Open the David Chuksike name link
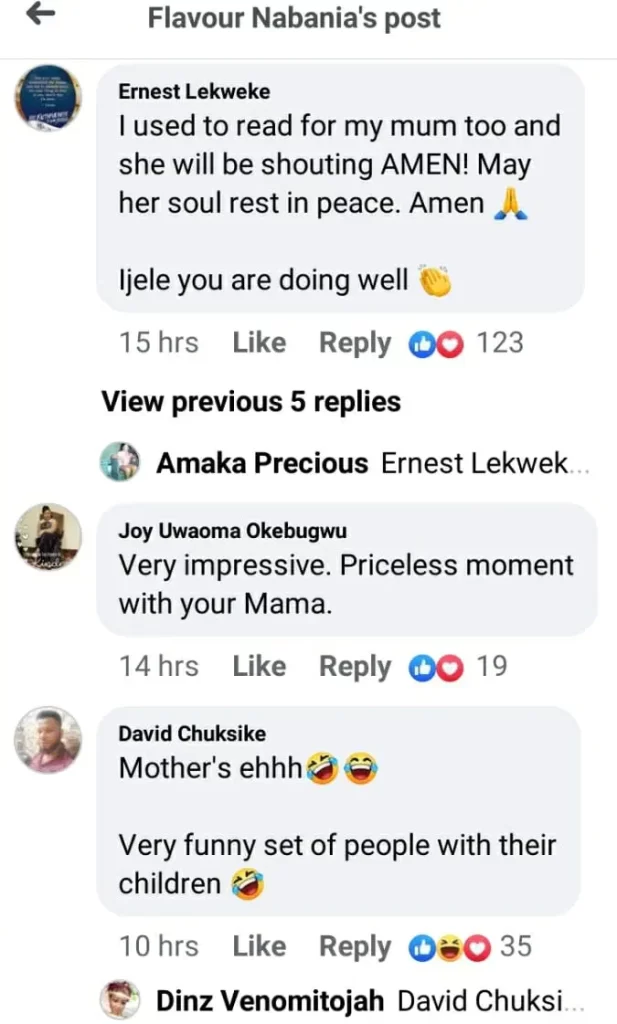Image resolution: width=617 pixels, height=1024 pixels. pos(192,733)
